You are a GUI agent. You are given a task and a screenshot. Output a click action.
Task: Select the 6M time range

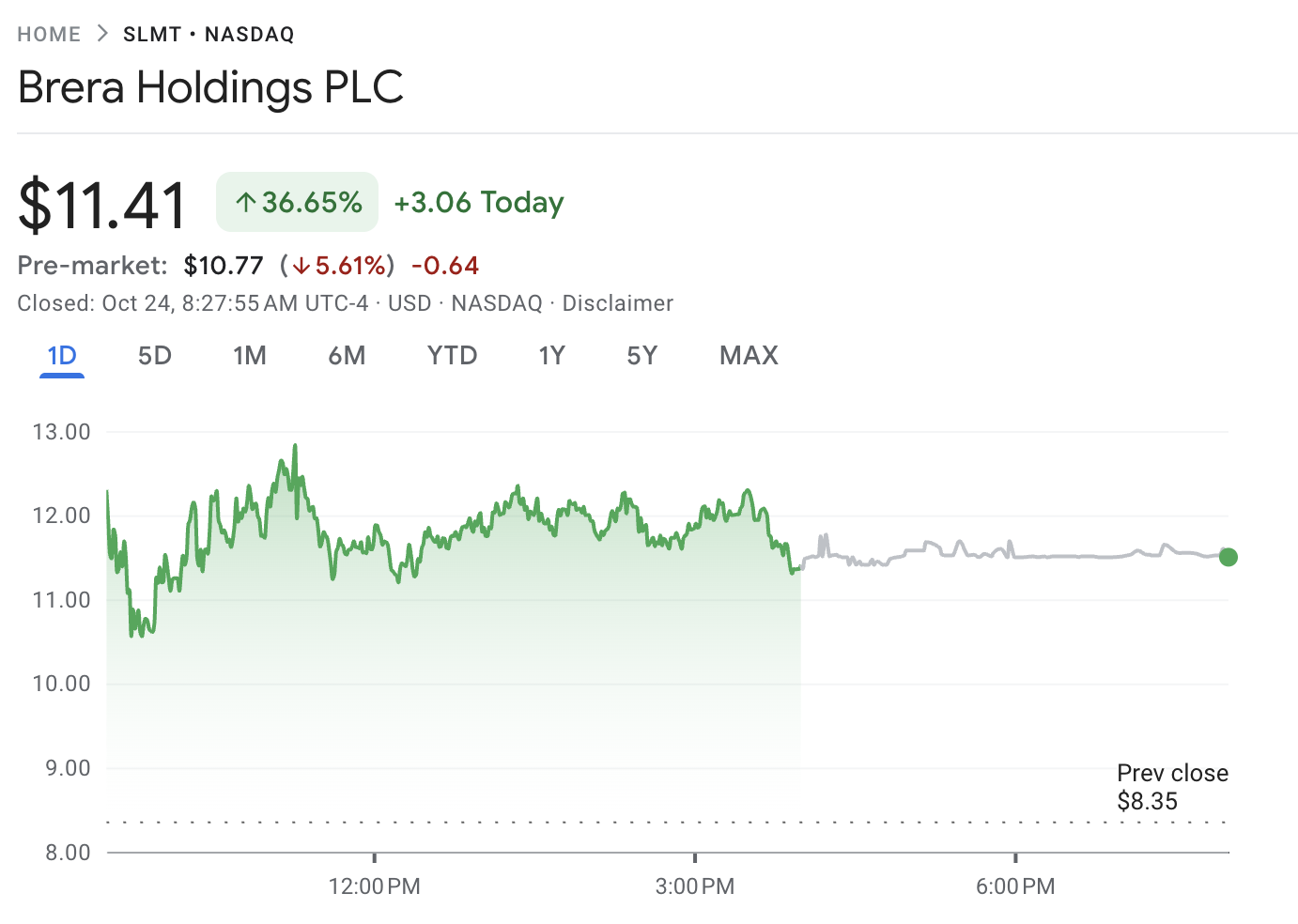347,356
